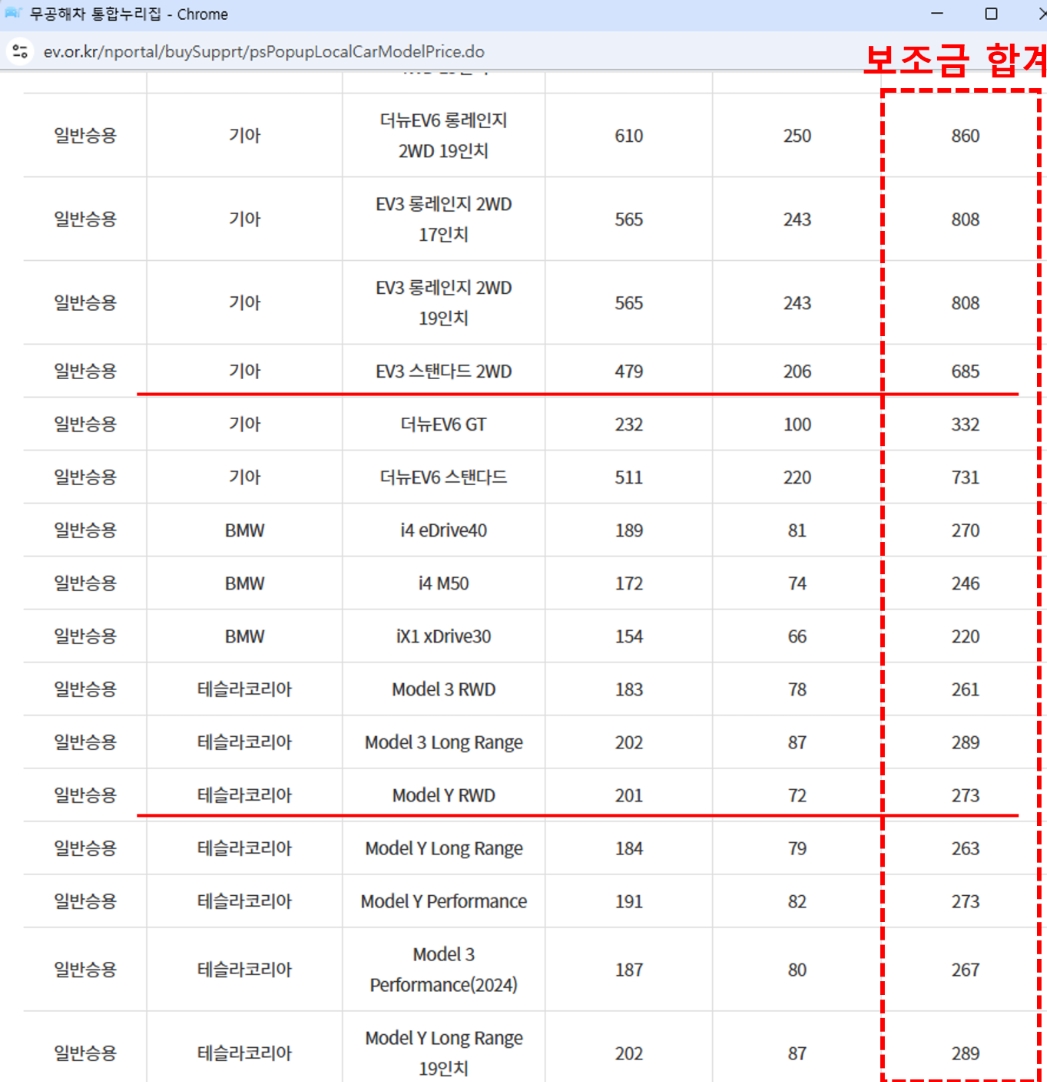Click the 250 local subsidy value
This screenshot has height=1082, width=1047.
(797, 136)
